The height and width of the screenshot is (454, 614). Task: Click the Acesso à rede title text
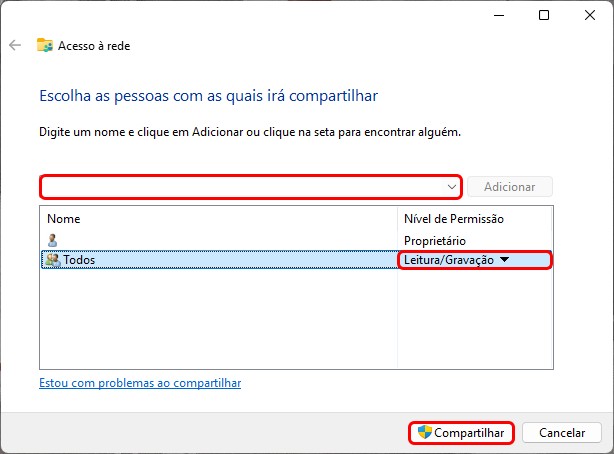[x=94, y=45]
